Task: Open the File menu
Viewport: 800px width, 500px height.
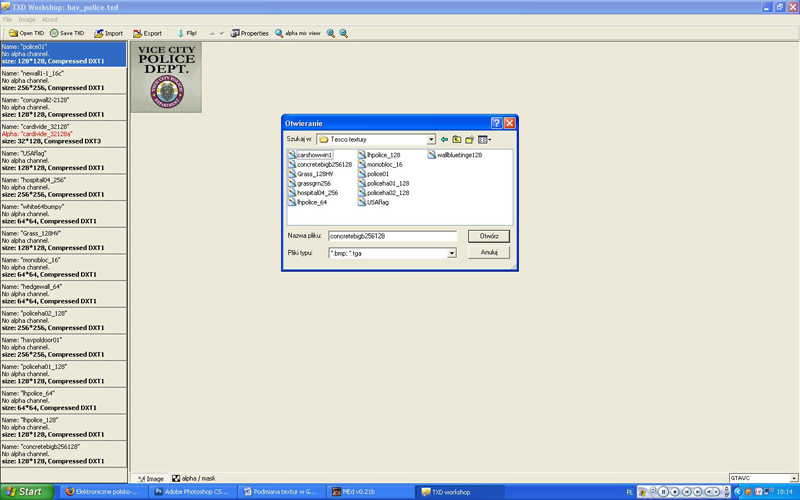Action: tap(8, 19)
